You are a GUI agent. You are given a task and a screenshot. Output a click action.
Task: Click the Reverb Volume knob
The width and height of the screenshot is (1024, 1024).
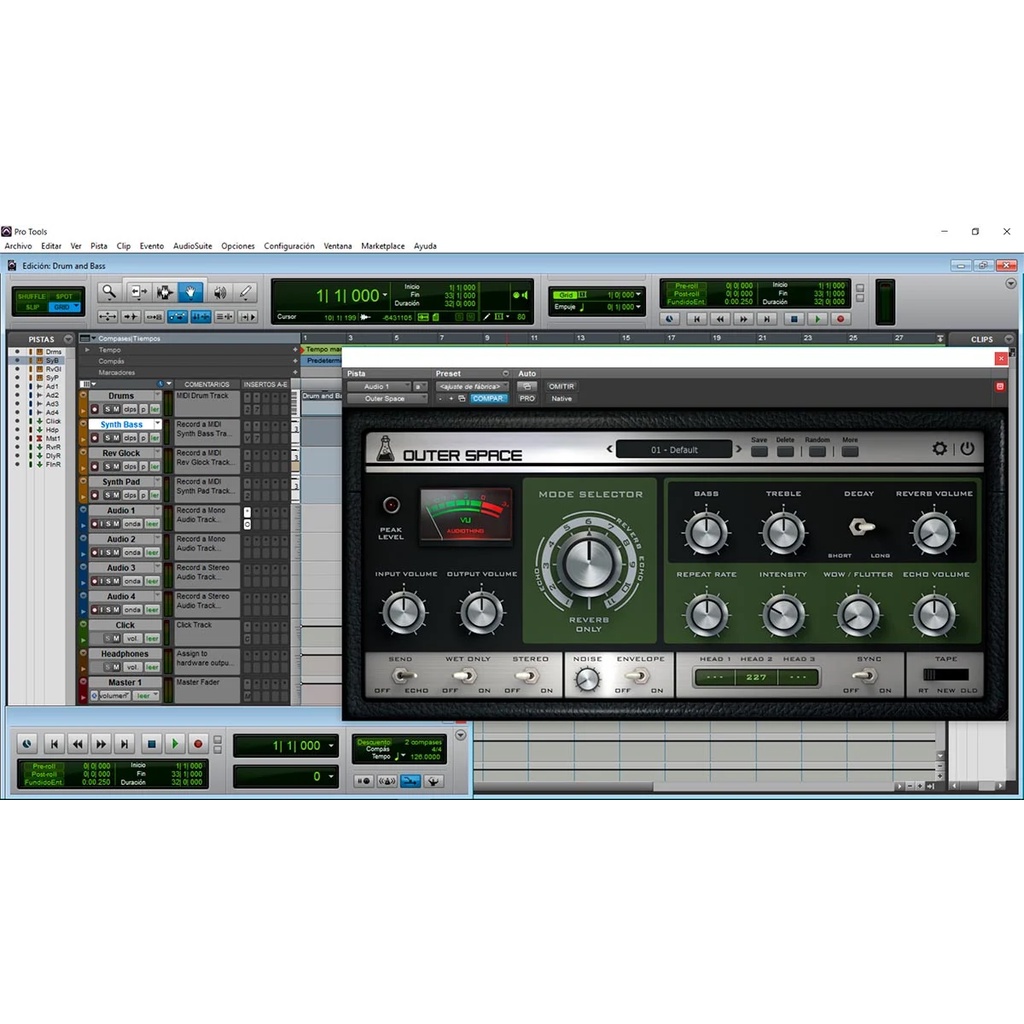[x=934, y=532]
